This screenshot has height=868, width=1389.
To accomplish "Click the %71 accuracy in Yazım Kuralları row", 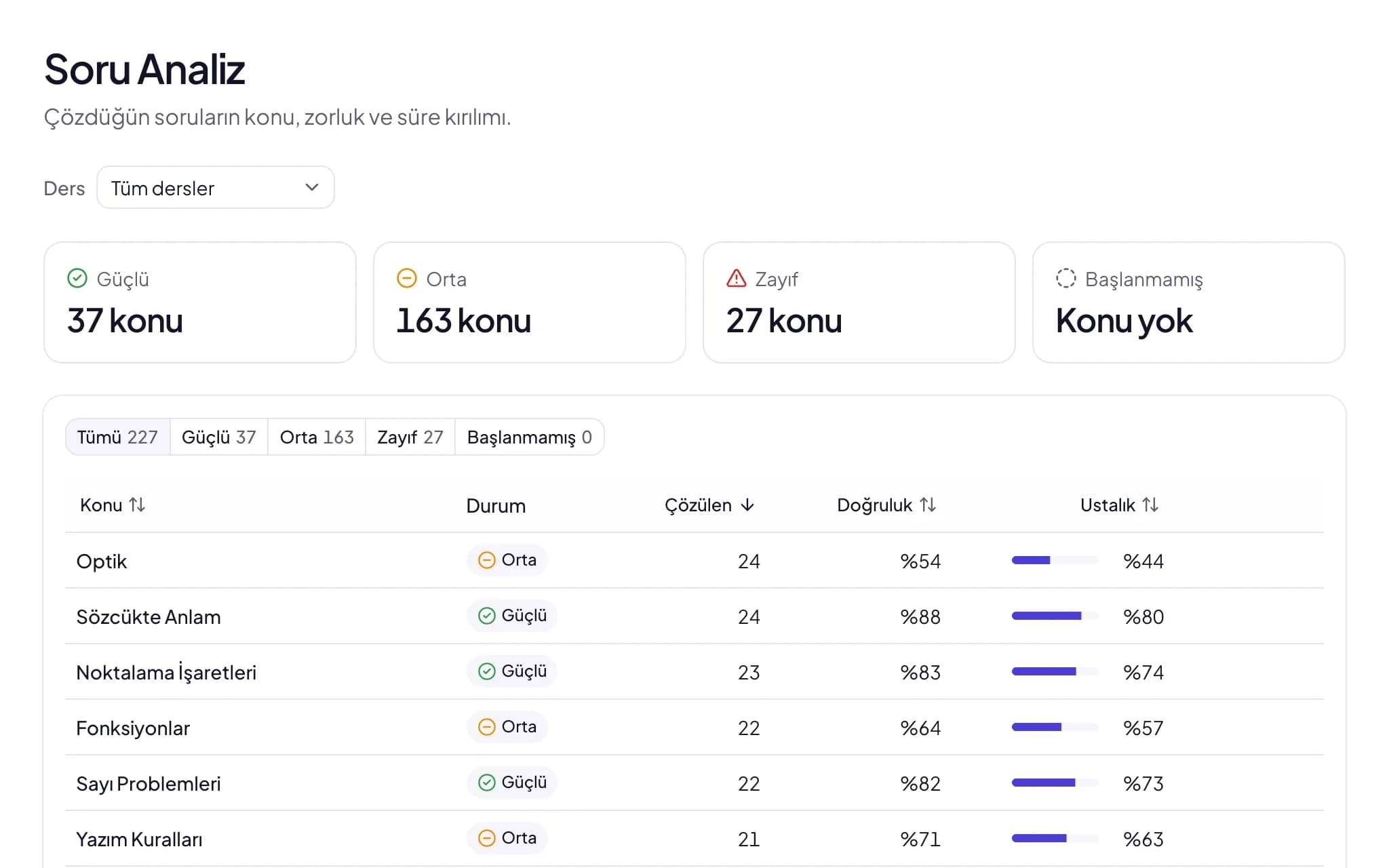I will (x=920, y=840).
